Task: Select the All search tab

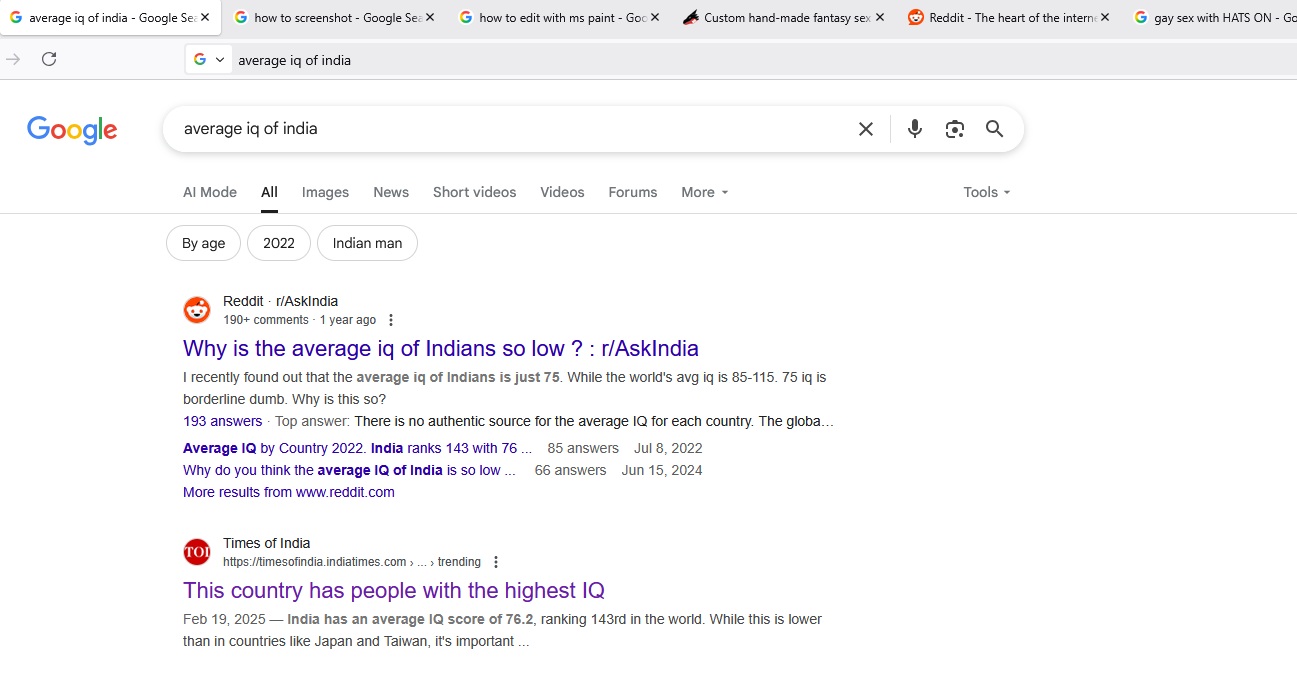Action: [269, 192]
